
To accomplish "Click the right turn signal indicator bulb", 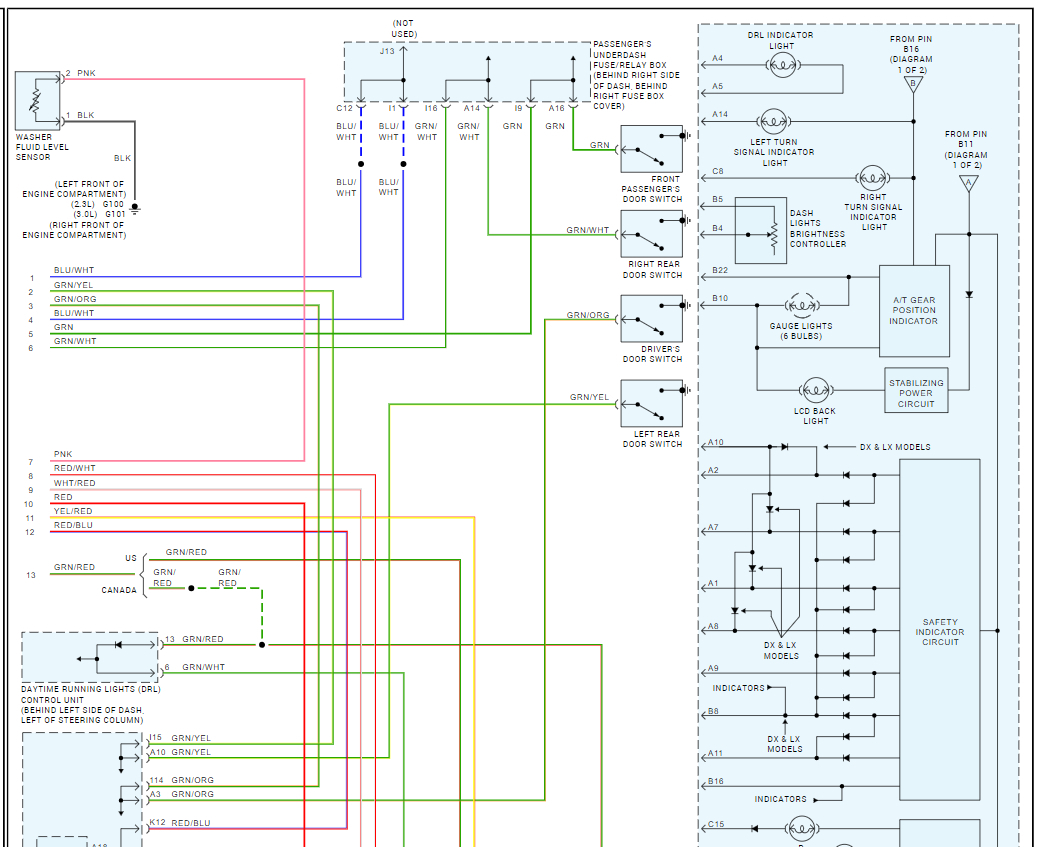I will click(x=872, y=178).
